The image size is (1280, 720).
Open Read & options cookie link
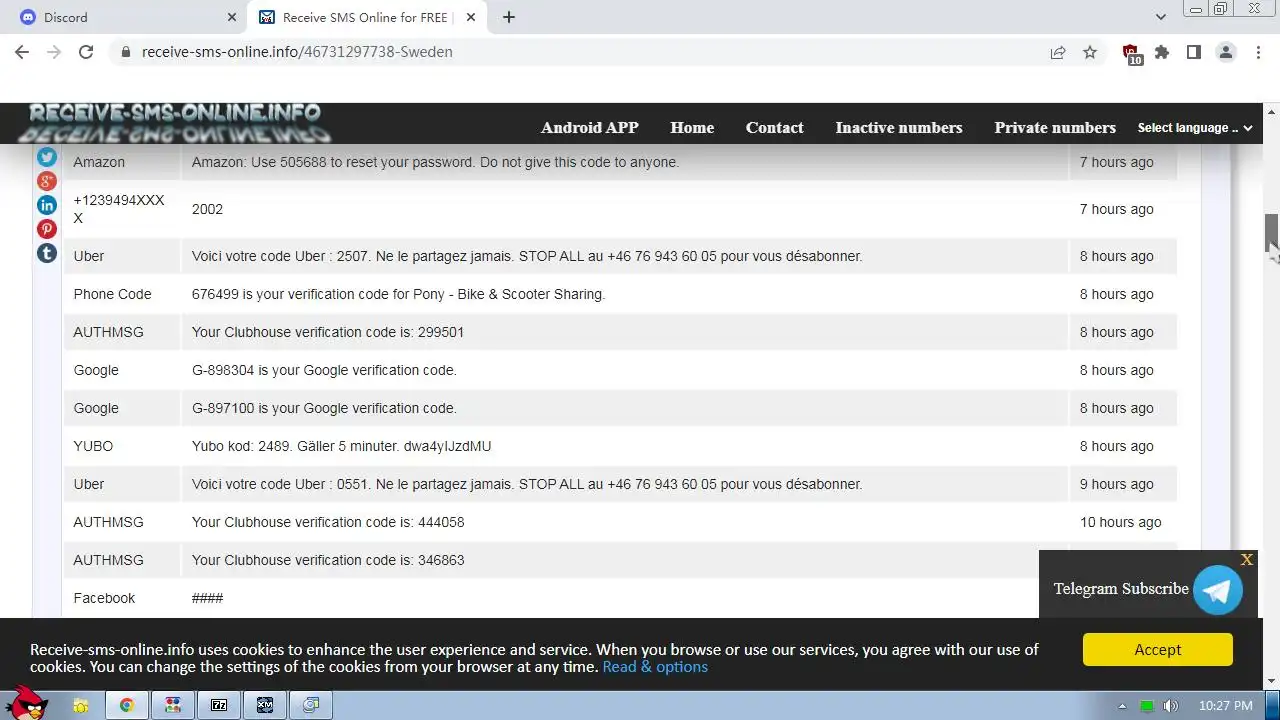[655, 667]
